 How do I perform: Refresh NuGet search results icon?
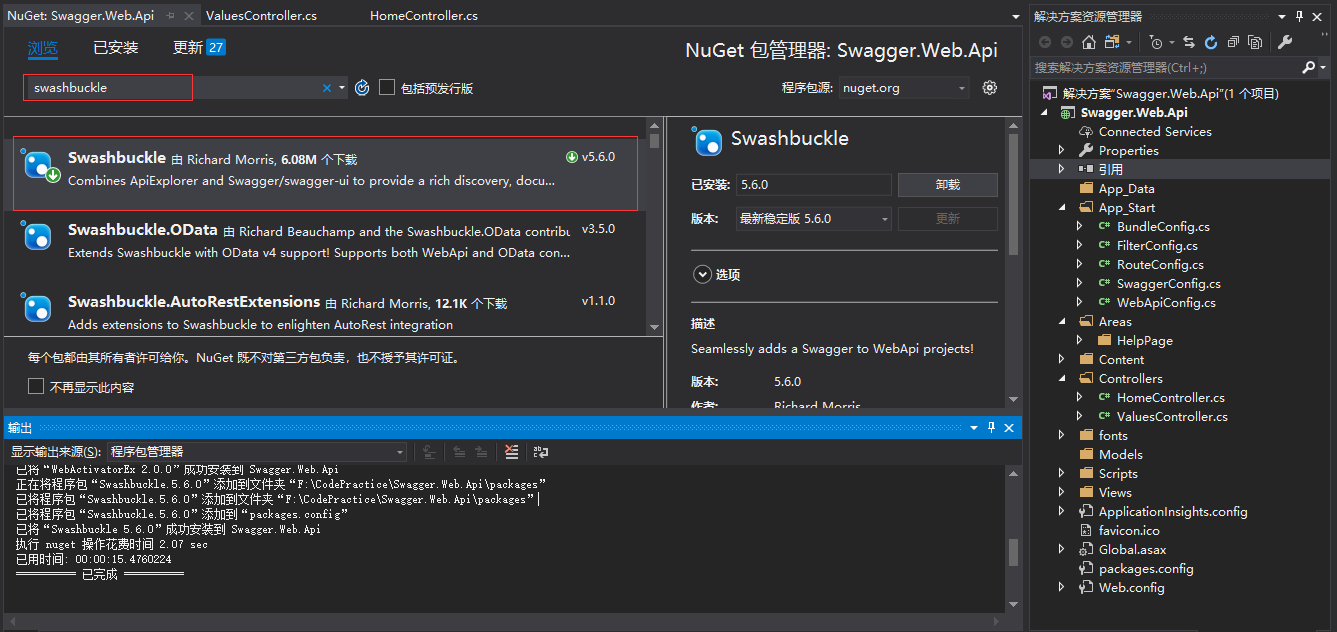(x=362, y=88)
